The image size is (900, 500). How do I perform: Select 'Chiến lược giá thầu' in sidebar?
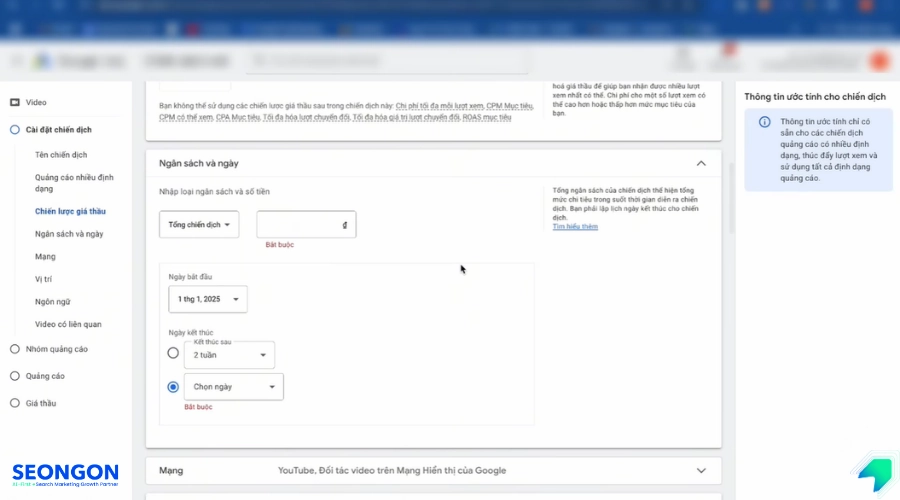tap(70, 211)
